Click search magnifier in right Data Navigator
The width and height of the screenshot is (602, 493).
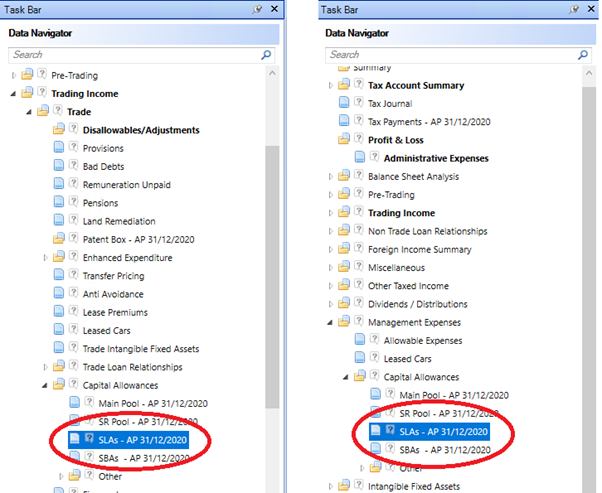[x=583, y=55]
